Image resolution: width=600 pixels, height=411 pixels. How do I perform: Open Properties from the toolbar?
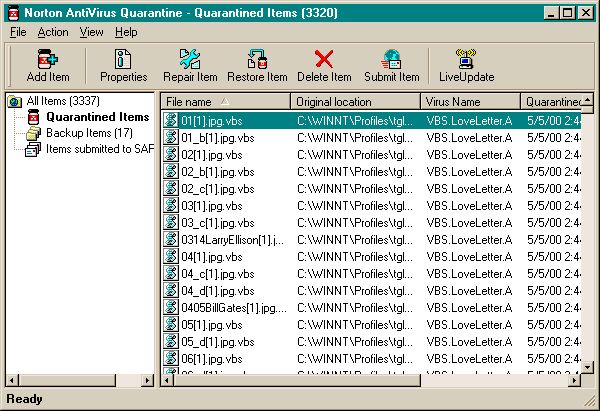click(123, 66)
